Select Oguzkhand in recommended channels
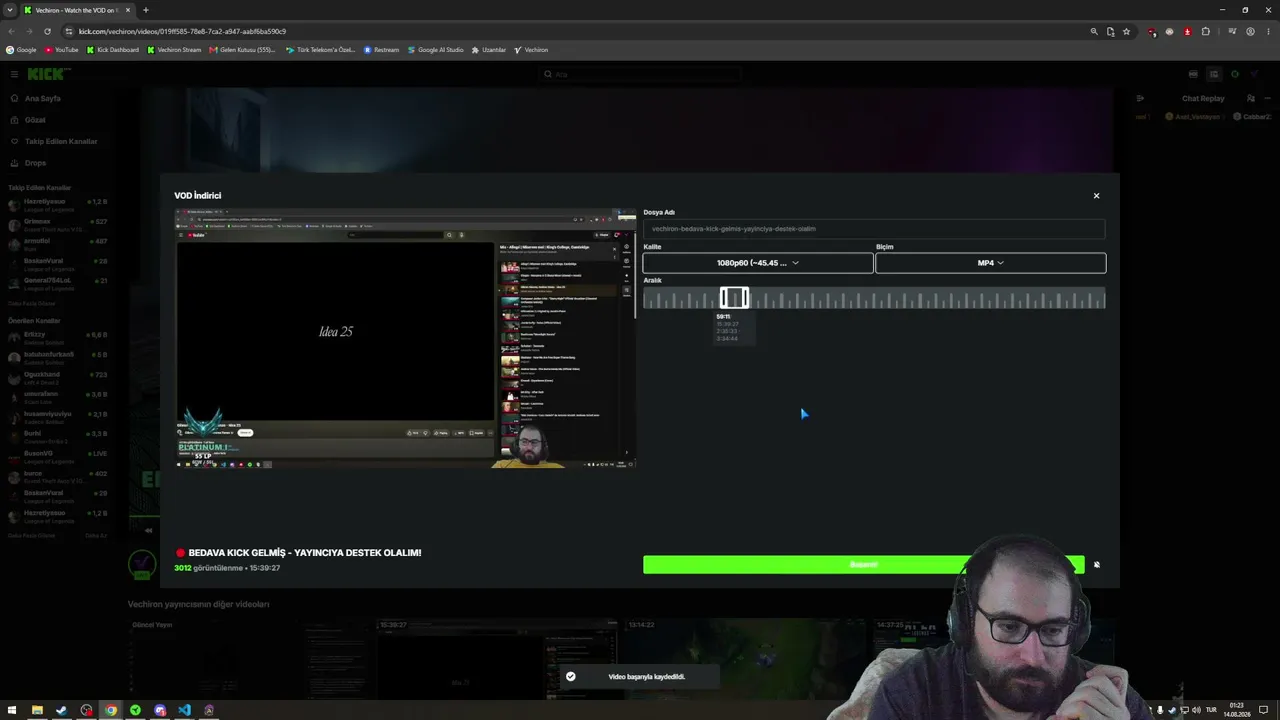 click(x=58, y=378)
